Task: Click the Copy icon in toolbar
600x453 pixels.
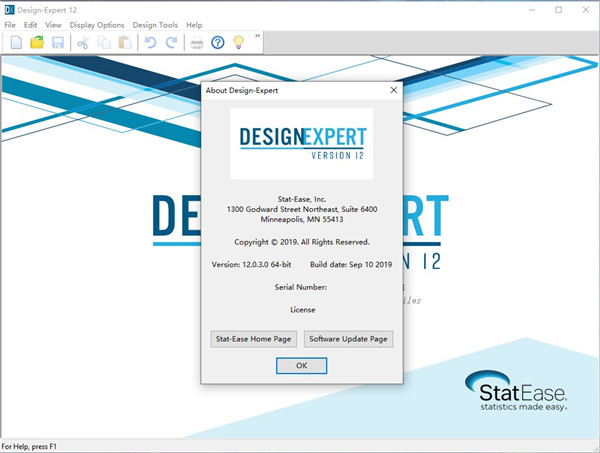Action: tap(104, 42)
